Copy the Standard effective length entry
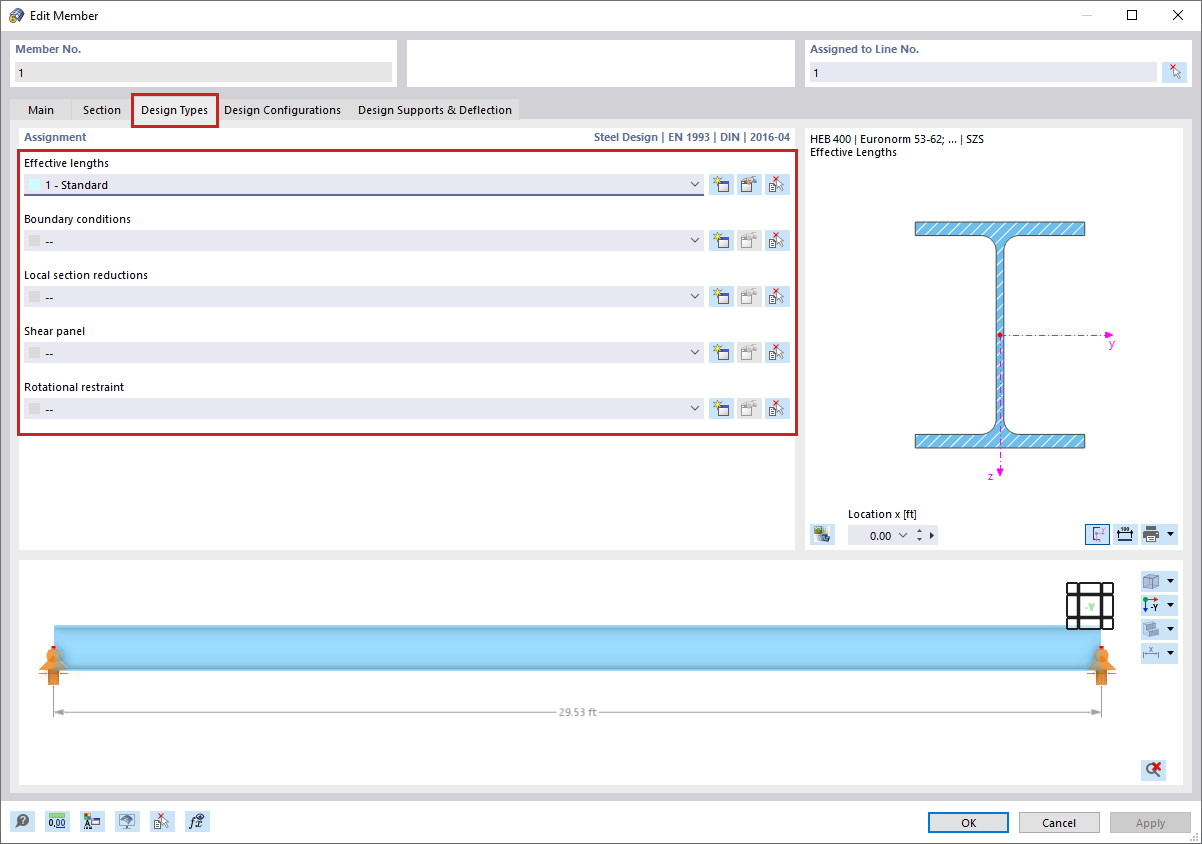 point(749,184)
